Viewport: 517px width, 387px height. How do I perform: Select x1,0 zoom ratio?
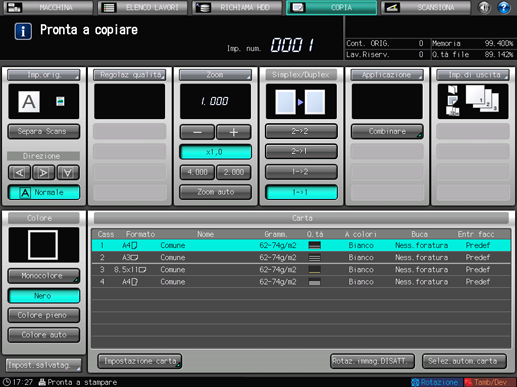click(x=215, y=152)
